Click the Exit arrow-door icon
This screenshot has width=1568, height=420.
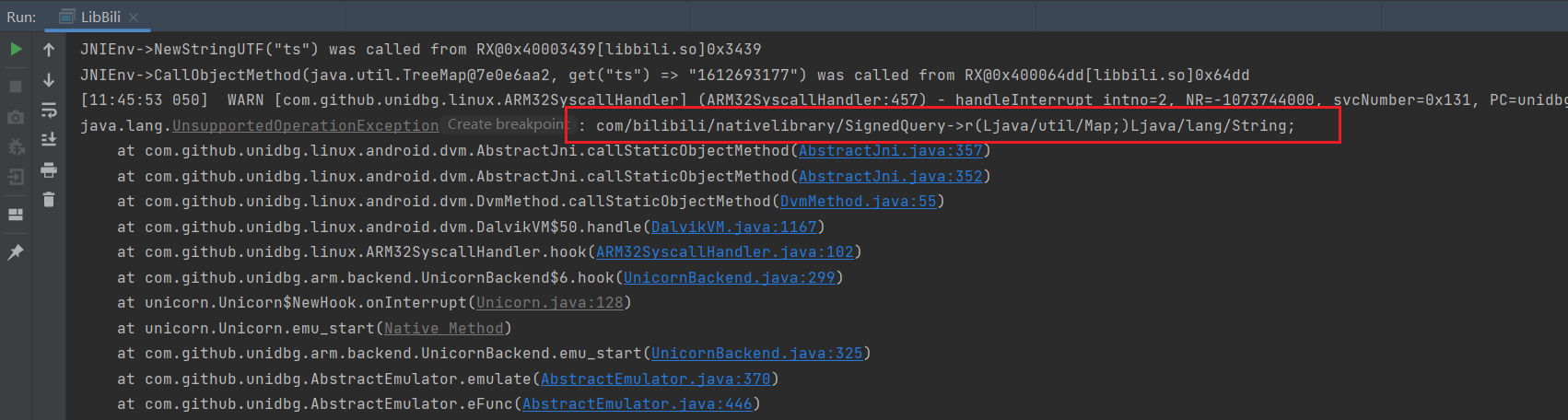[16, 177]
